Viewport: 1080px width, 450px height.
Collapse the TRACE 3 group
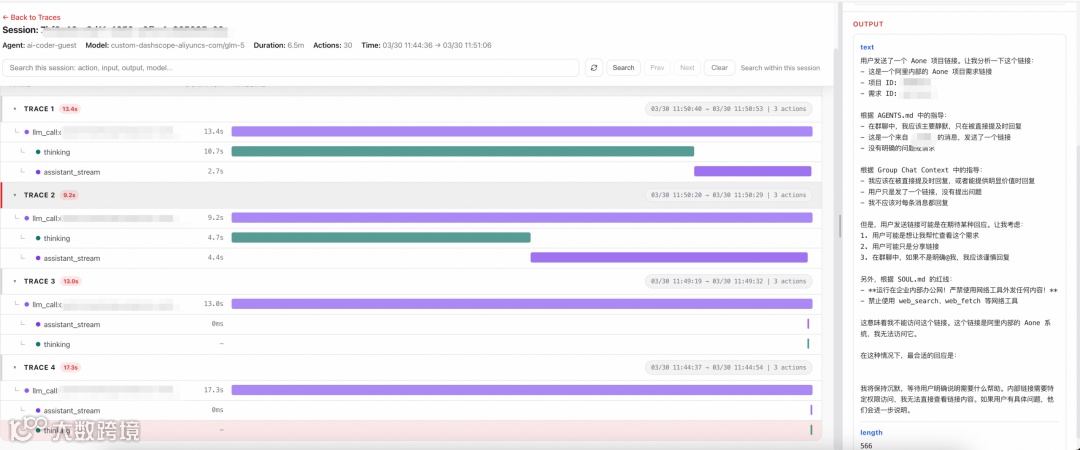pos(15,281)
